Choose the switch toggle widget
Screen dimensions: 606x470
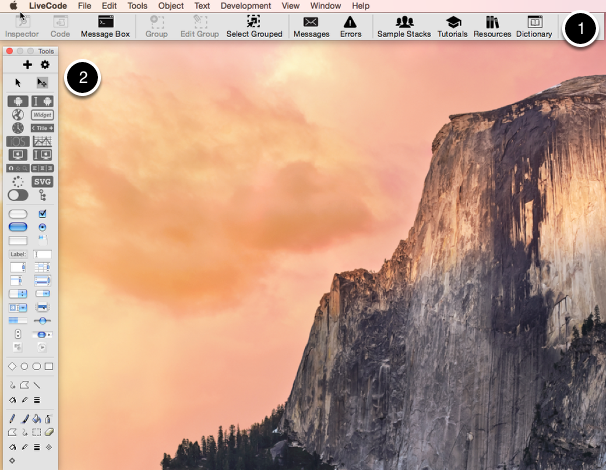pos(18,195)
